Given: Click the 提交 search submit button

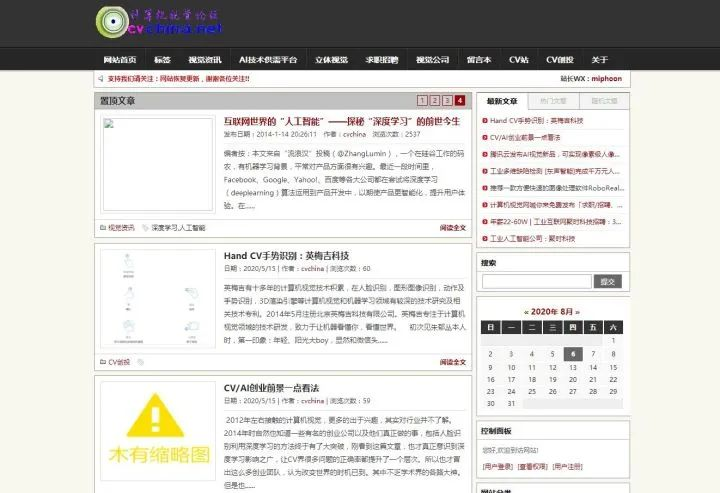Looking at the screenshot, I should [x=608, y=281].
